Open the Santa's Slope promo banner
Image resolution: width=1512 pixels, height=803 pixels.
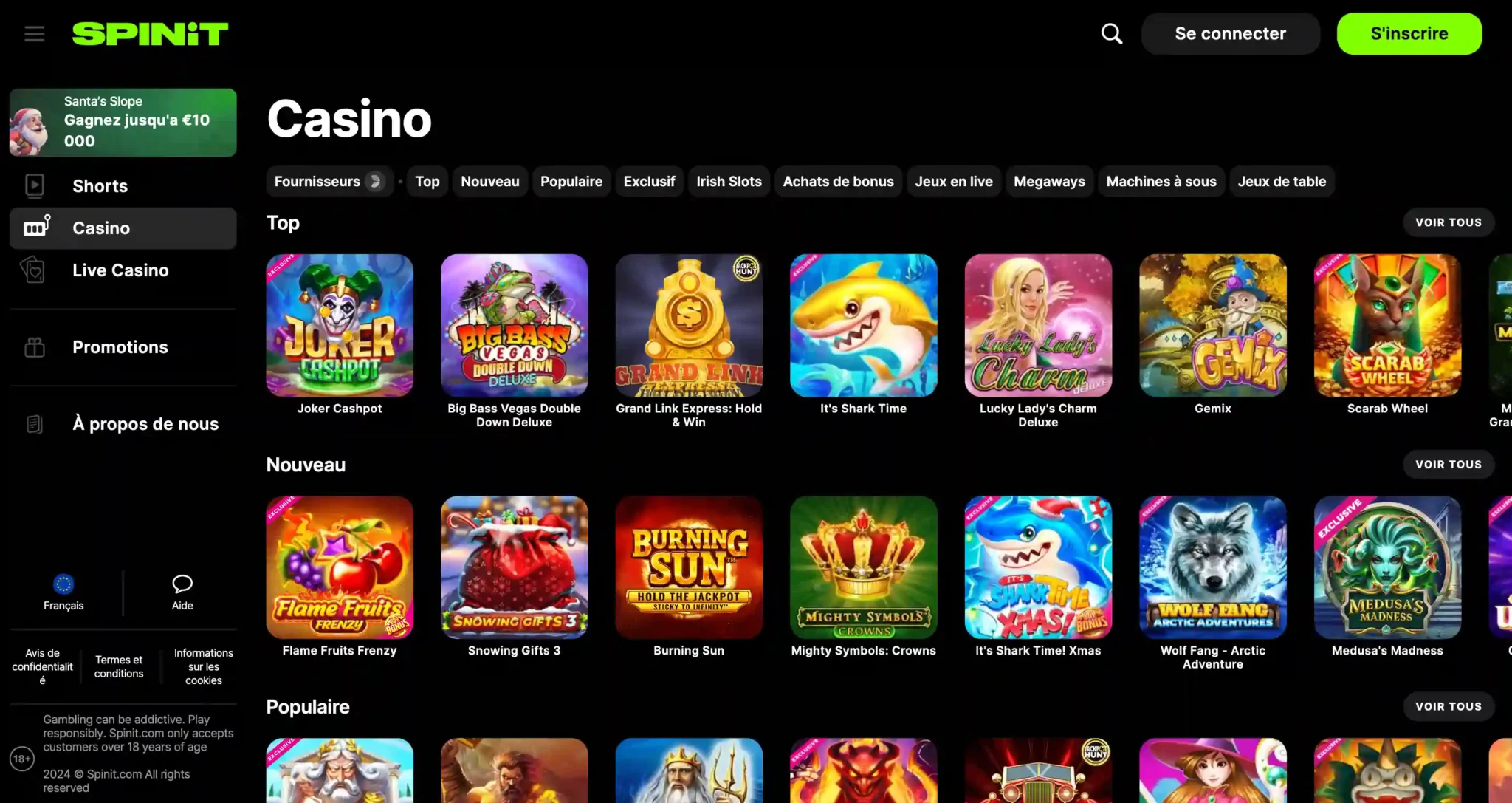123,123
